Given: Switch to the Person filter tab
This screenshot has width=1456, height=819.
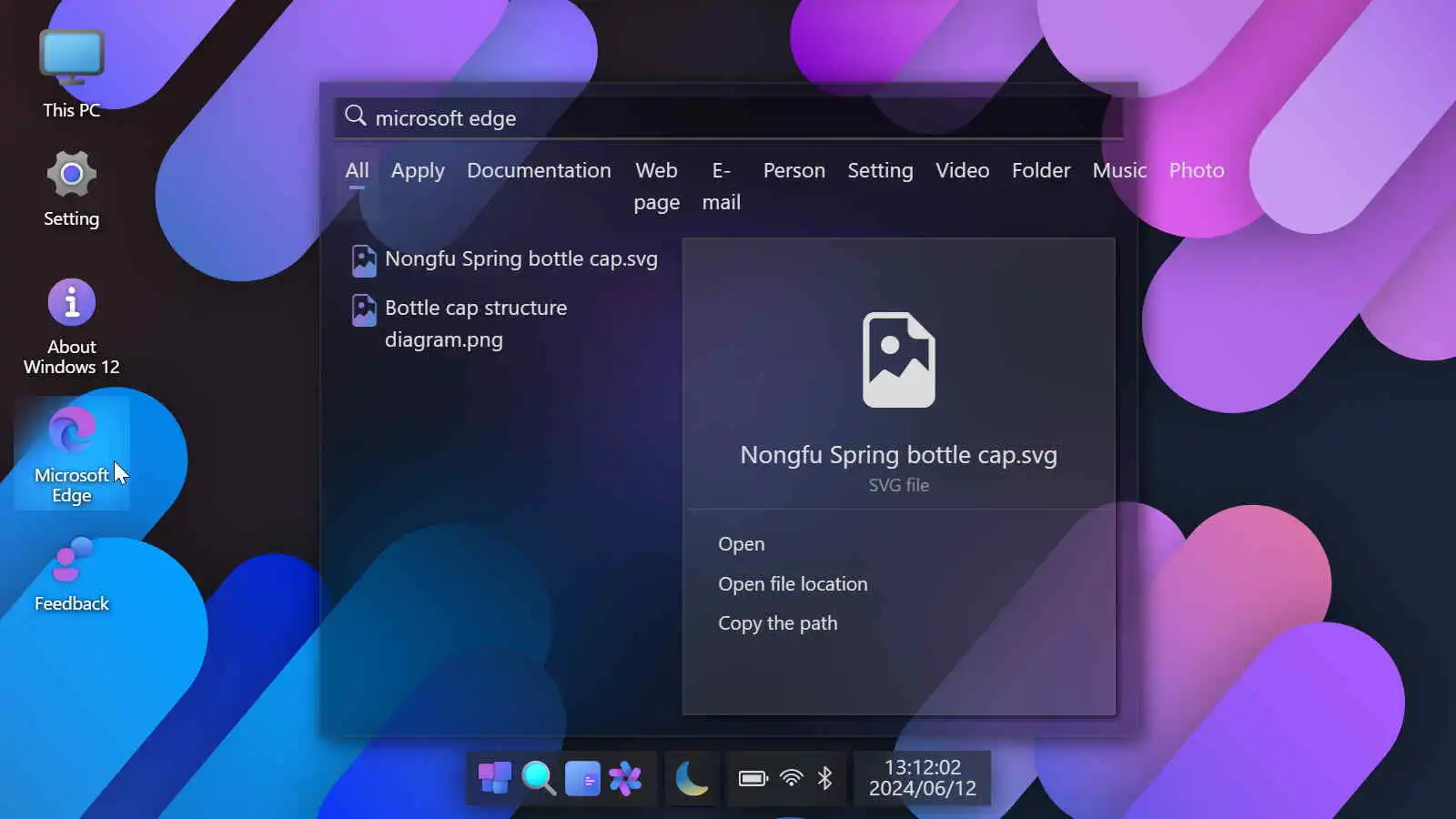Looking at the screenshot, I should 794,170.
